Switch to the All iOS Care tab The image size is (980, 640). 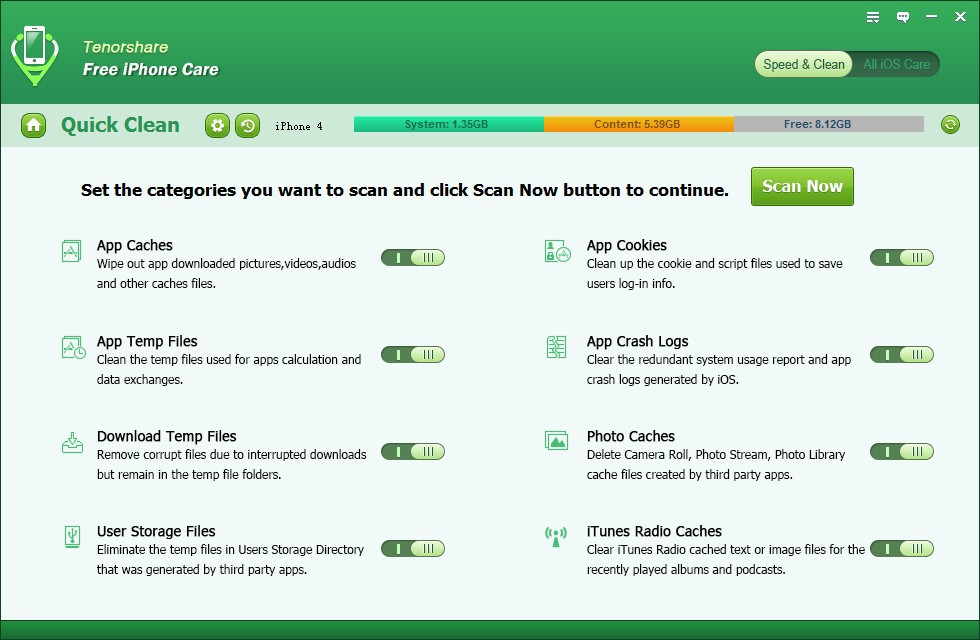pos(896,64)
